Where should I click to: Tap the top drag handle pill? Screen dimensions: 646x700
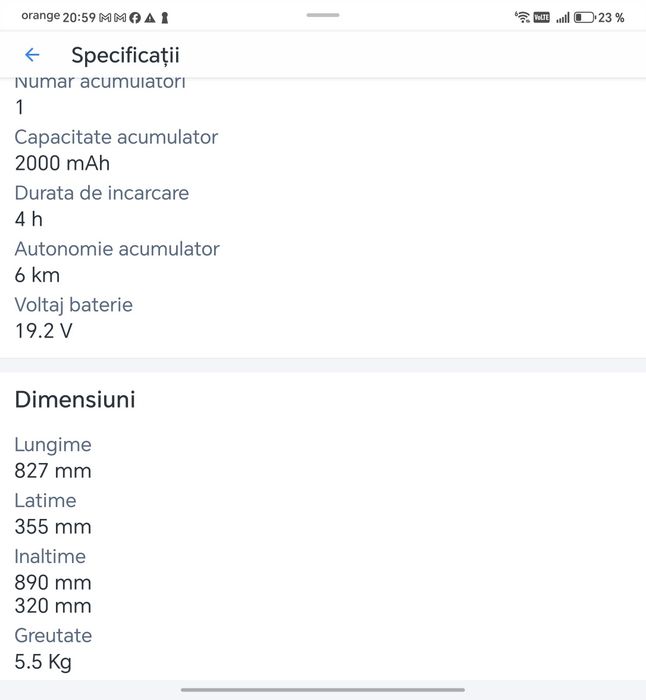pos(323,15)
